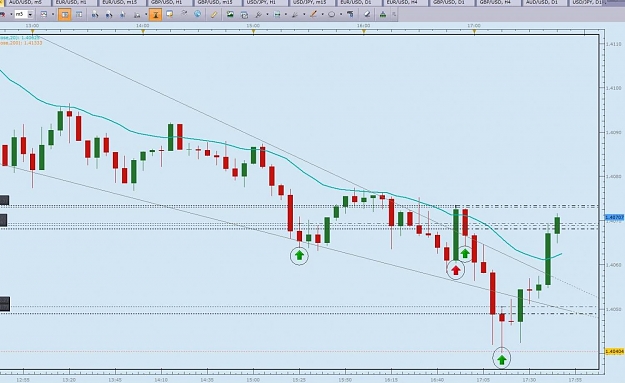
Task: Select the GBP/USD, m15 chart tab
Action: coord(217,2)
